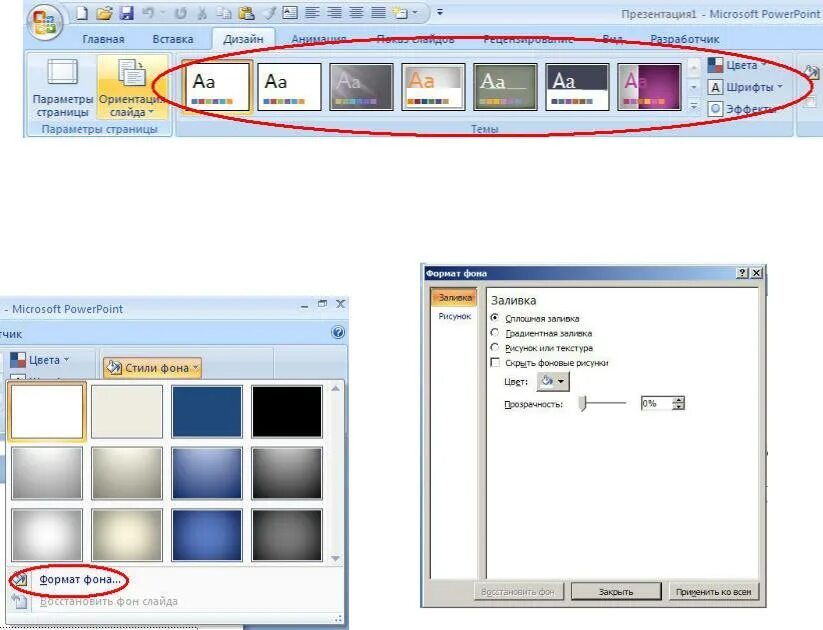Click the question mark in Формат фона title bar
823x630 pixels.
pos(742,273)
